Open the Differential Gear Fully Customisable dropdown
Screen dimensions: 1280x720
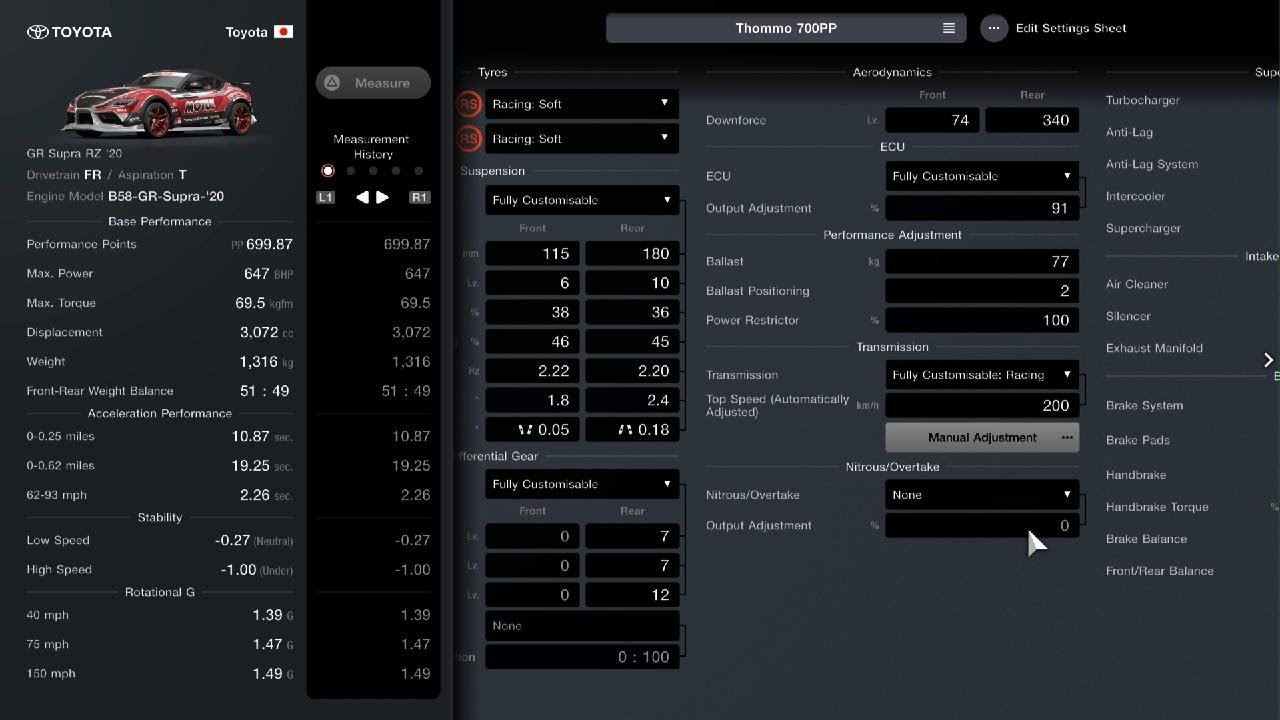point(582,484)
